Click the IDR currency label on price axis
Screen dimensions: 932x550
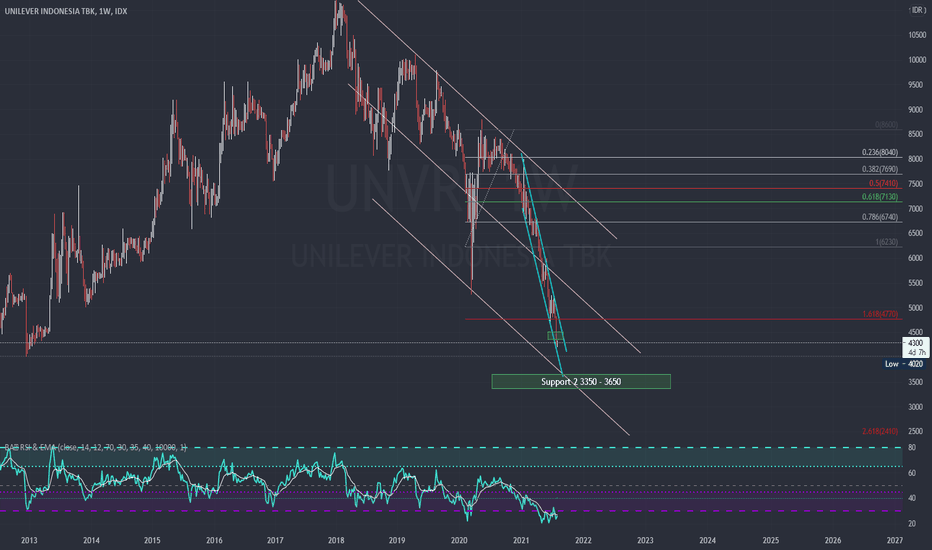coord(917,11)
